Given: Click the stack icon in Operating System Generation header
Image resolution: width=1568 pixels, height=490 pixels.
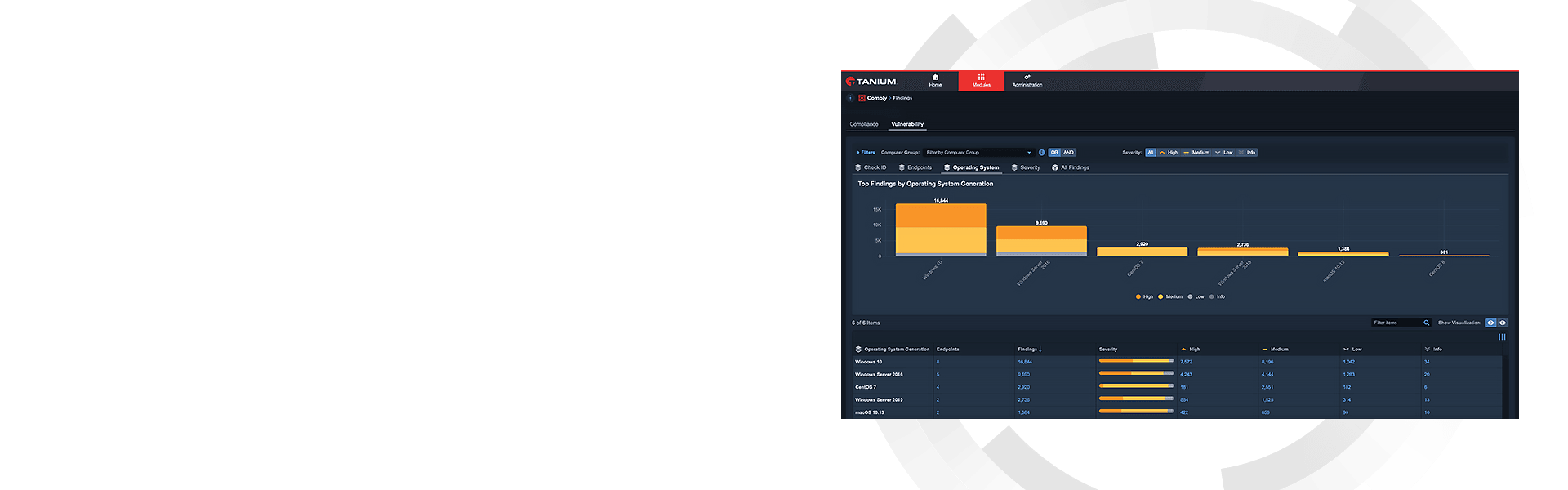Looking at the screenshot, I should [858, 350].
